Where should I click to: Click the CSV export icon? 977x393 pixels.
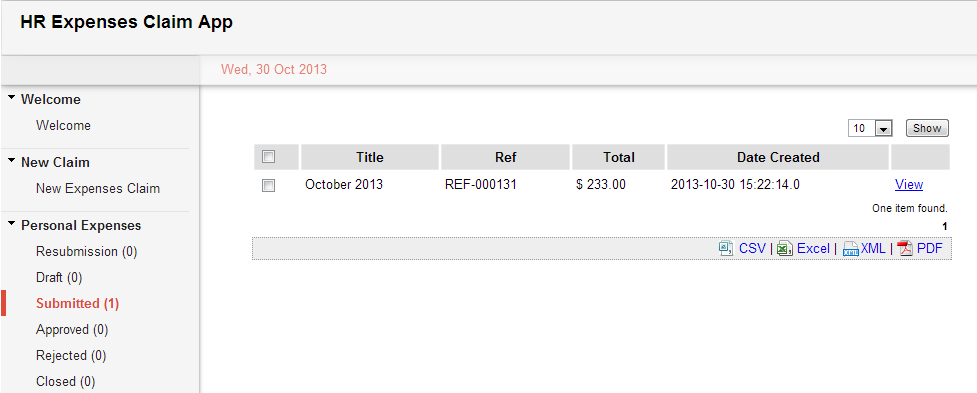pyautogui.click(x=726, y=249)
